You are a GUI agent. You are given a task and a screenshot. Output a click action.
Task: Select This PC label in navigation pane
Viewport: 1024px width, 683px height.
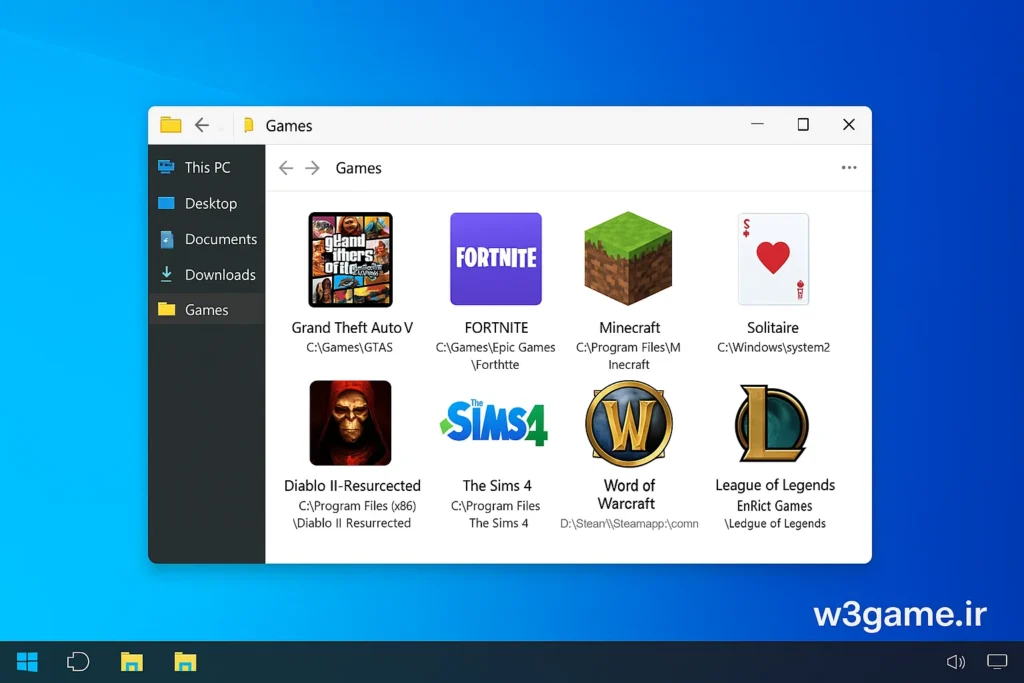[x=208, y=168]
